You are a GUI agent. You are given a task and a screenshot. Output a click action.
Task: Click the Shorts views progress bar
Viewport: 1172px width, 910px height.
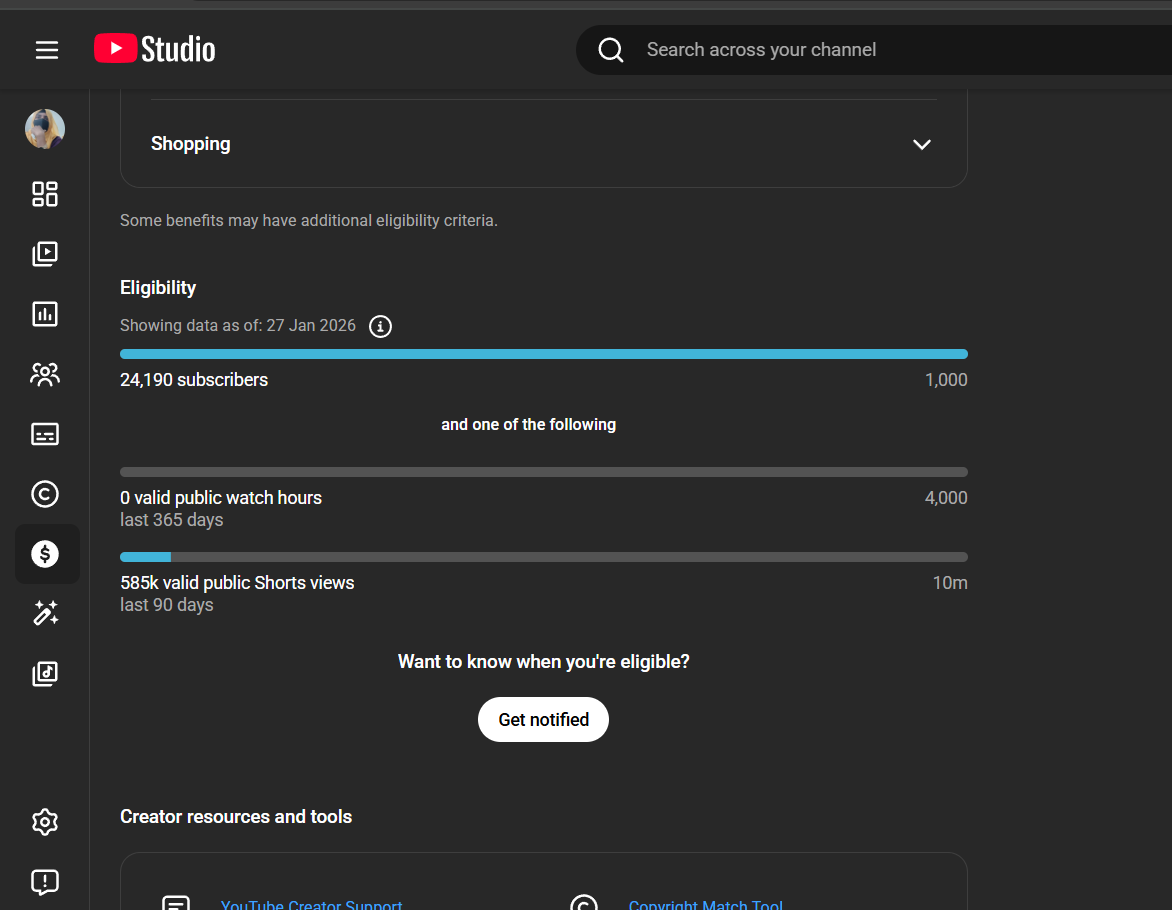click(x=543, y=557)
